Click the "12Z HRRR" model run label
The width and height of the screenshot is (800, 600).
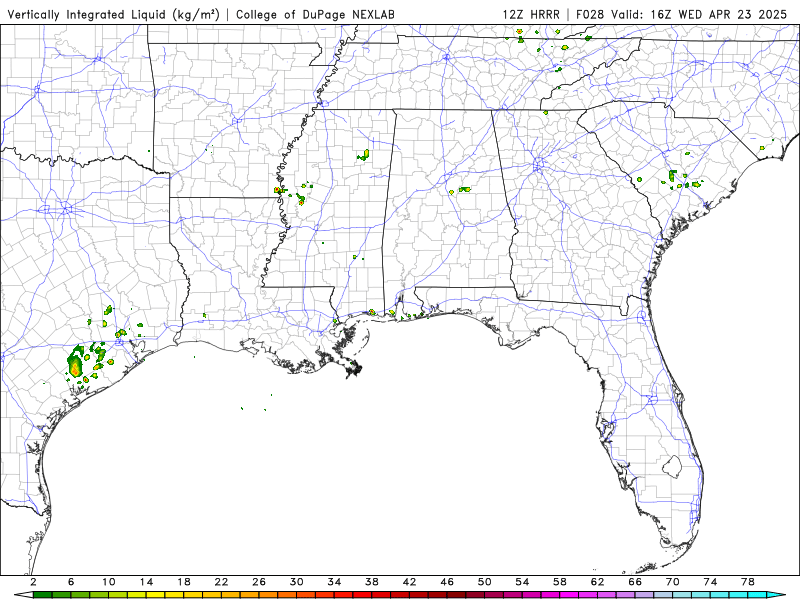coord(531,15)
